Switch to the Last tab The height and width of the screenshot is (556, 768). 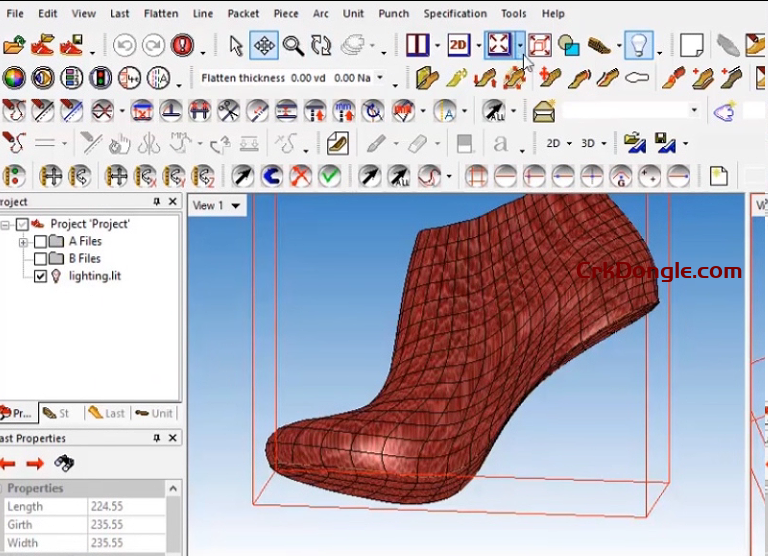(x=106, y=413)
